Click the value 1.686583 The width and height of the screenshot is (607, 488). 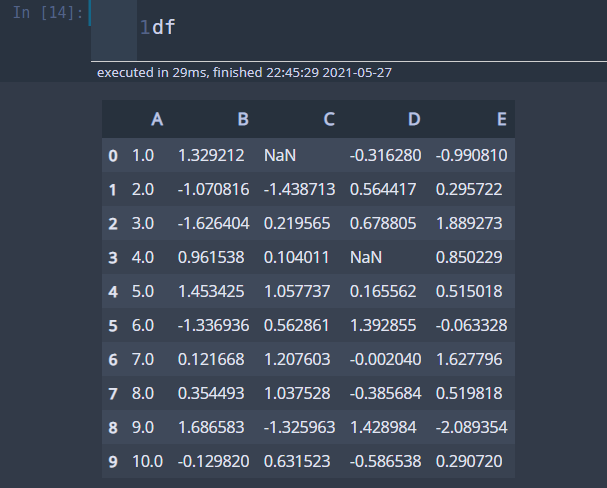point(211,428)
